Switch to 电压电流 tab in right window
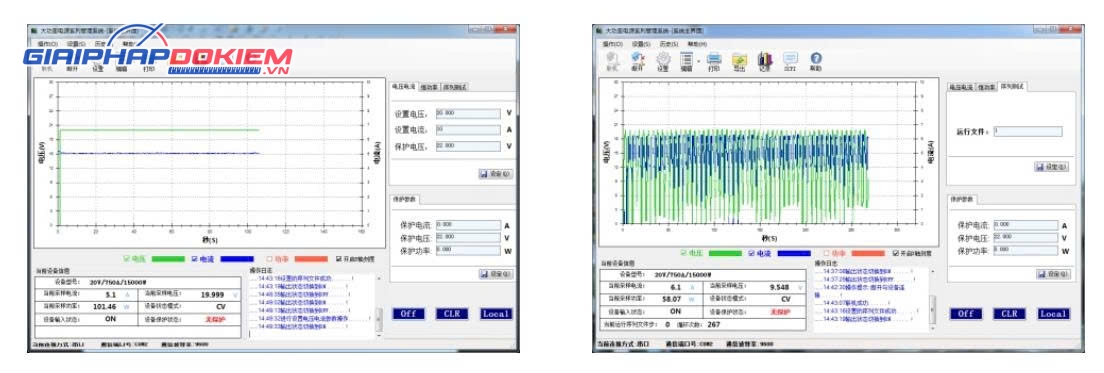The height and width of the screenshot is (373, 1104). (961, 87)
